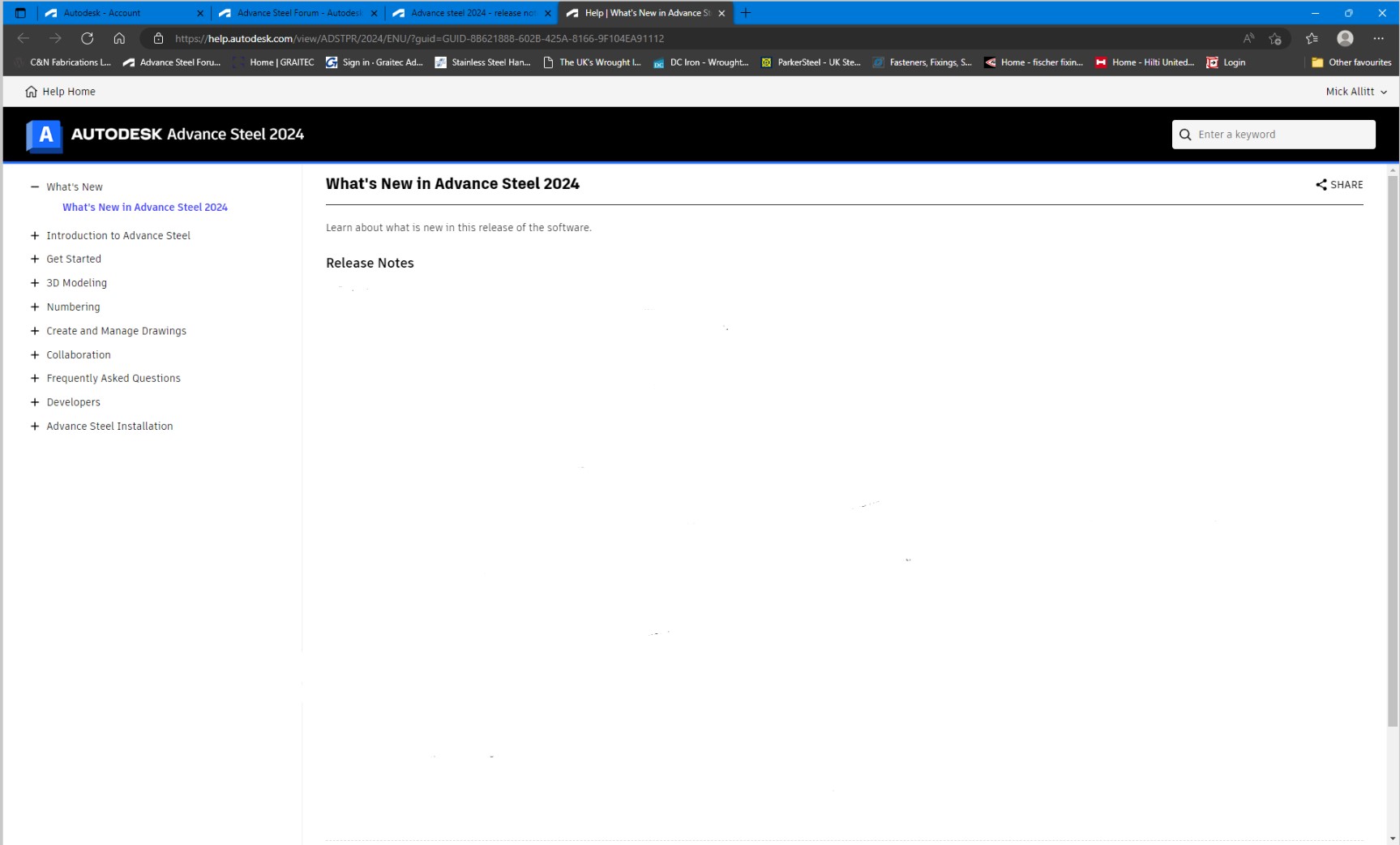The image size is (1400, 845).
Task: Open the browser profile avatar
Action: [x=1345, y=38]
